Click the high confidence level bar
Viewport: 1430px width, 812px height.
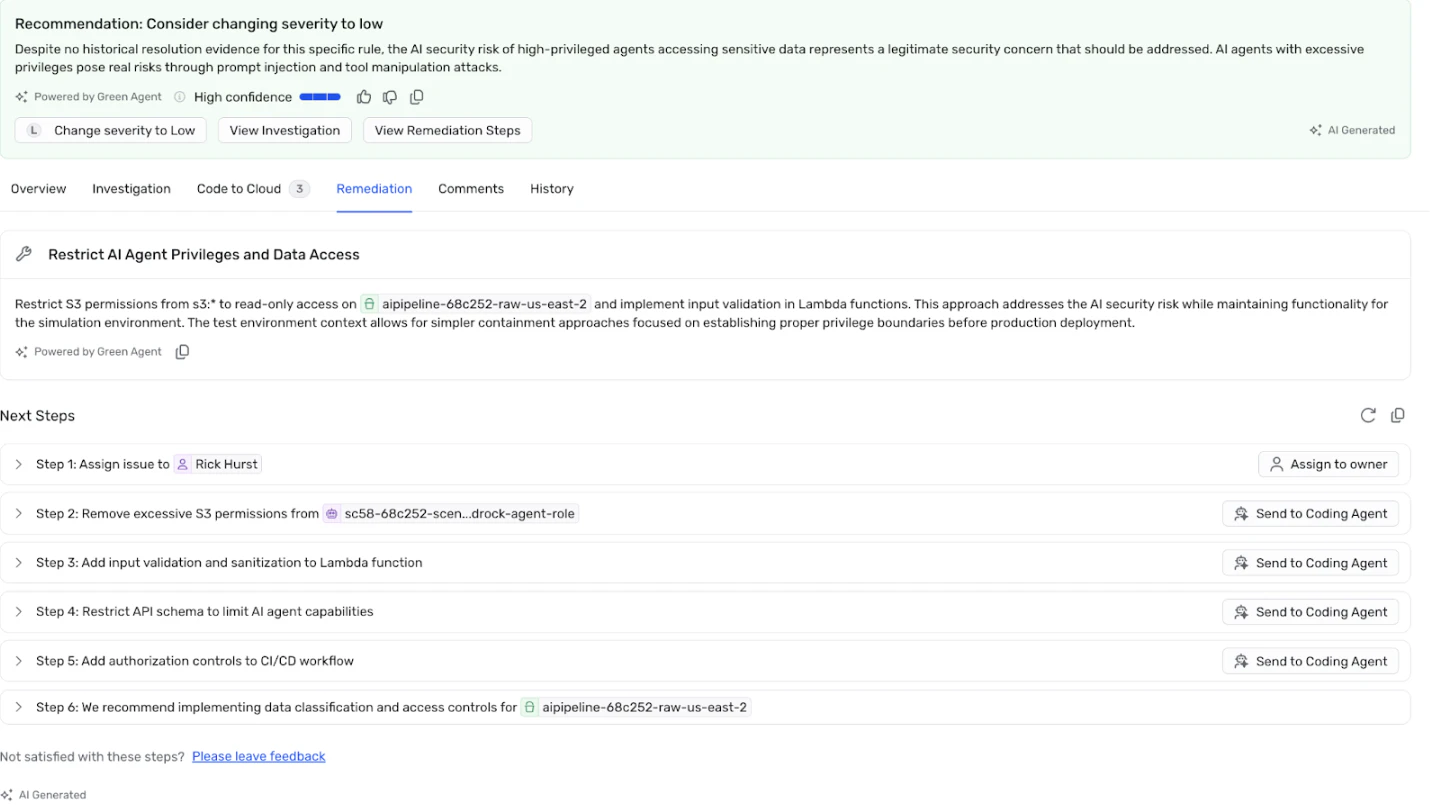click(x=320, y=97)
